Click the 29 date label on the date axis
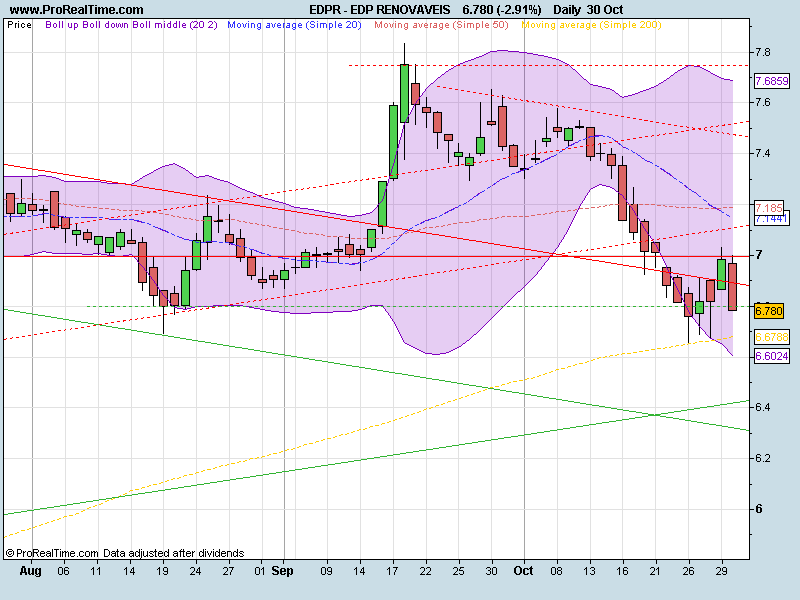The image size is (800, 600). 721,571
